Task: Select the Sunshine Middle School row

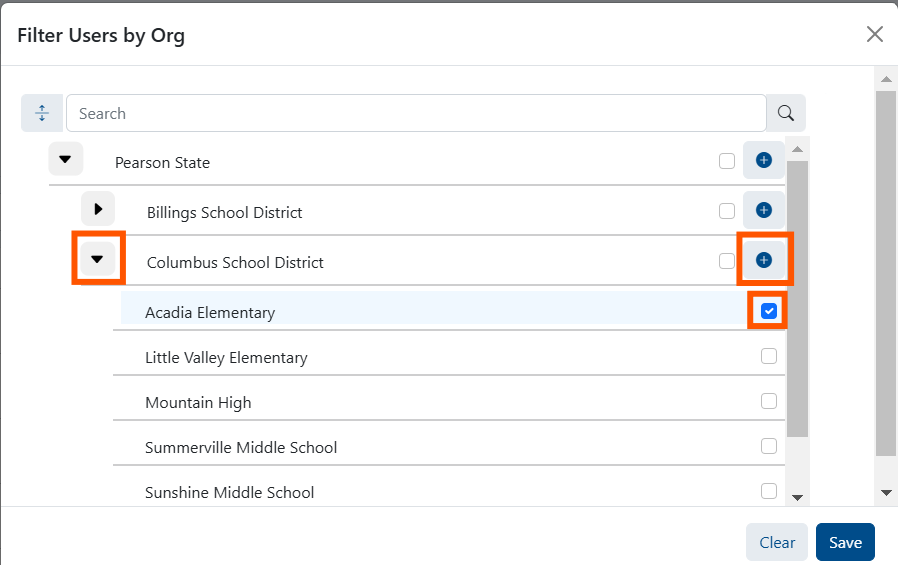Action: point(230,492)
